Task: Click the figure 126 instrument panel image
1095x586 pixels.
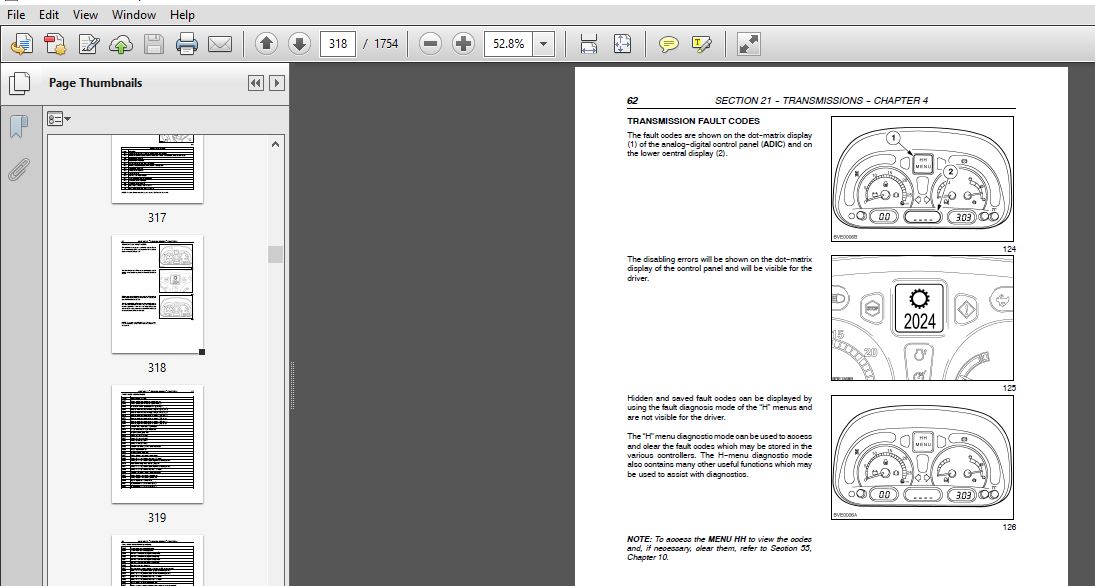Action: pyautogui.click(x=923, y=457)
